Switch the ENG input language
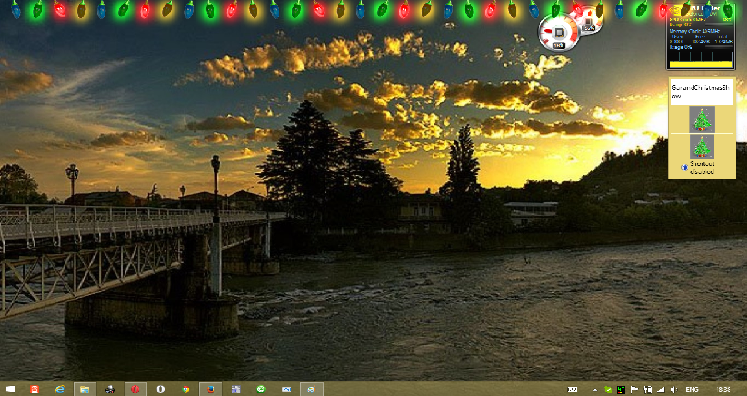 692,389
